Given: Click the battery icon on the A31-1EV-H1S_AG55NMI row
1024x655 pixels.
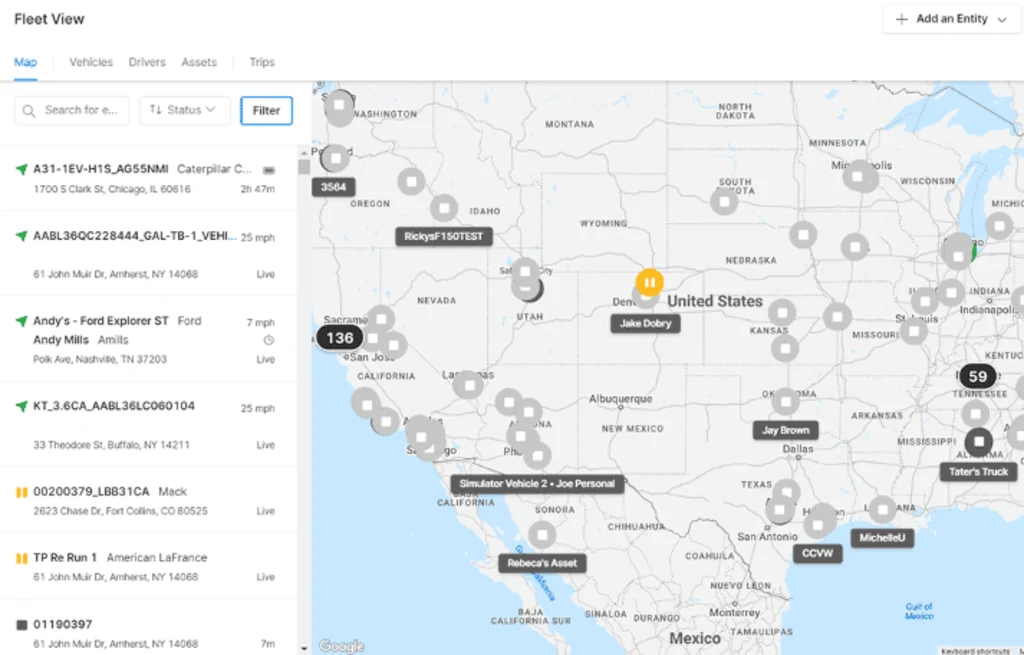Looking at the screenshot, I should click(x=268, y=170).
